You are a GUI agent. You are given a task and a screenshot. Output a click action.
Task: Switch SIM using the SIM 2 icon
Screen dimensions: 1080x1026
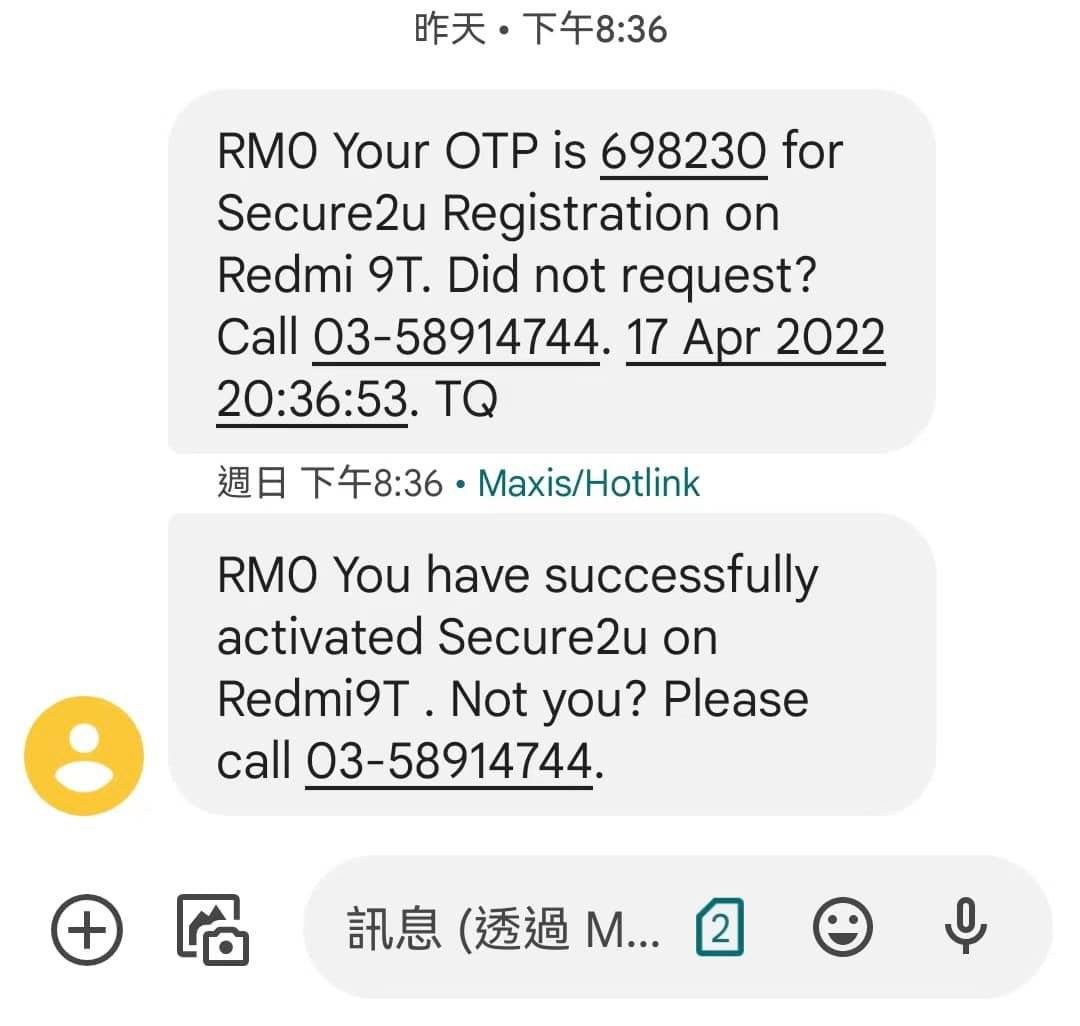720,927
